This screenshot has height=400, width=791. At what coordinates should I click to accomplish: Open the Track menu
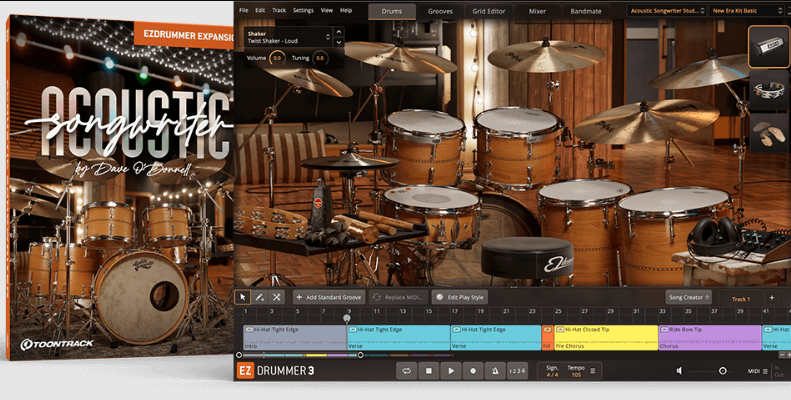(x=279, y=10)
